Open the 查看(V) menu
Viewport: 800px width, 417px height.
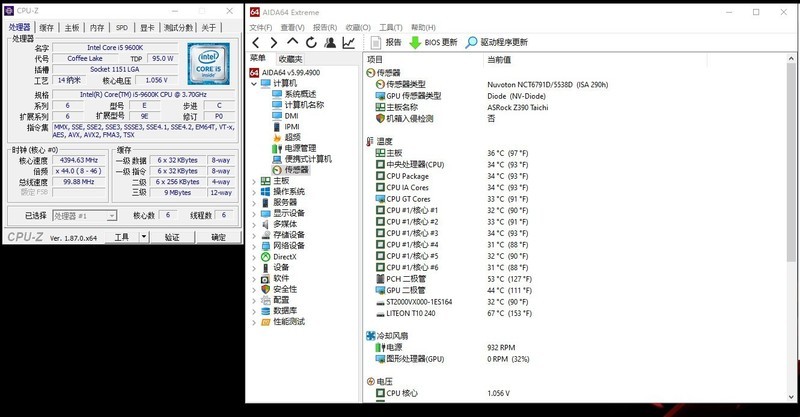[x=292, y=27]
